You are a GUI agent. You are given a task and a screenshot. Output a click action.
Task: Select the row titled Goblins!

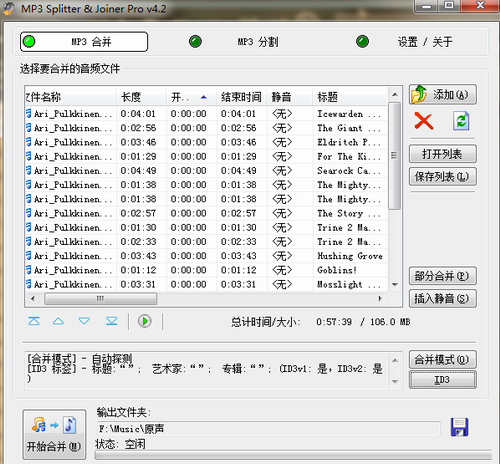click(206, 270)
